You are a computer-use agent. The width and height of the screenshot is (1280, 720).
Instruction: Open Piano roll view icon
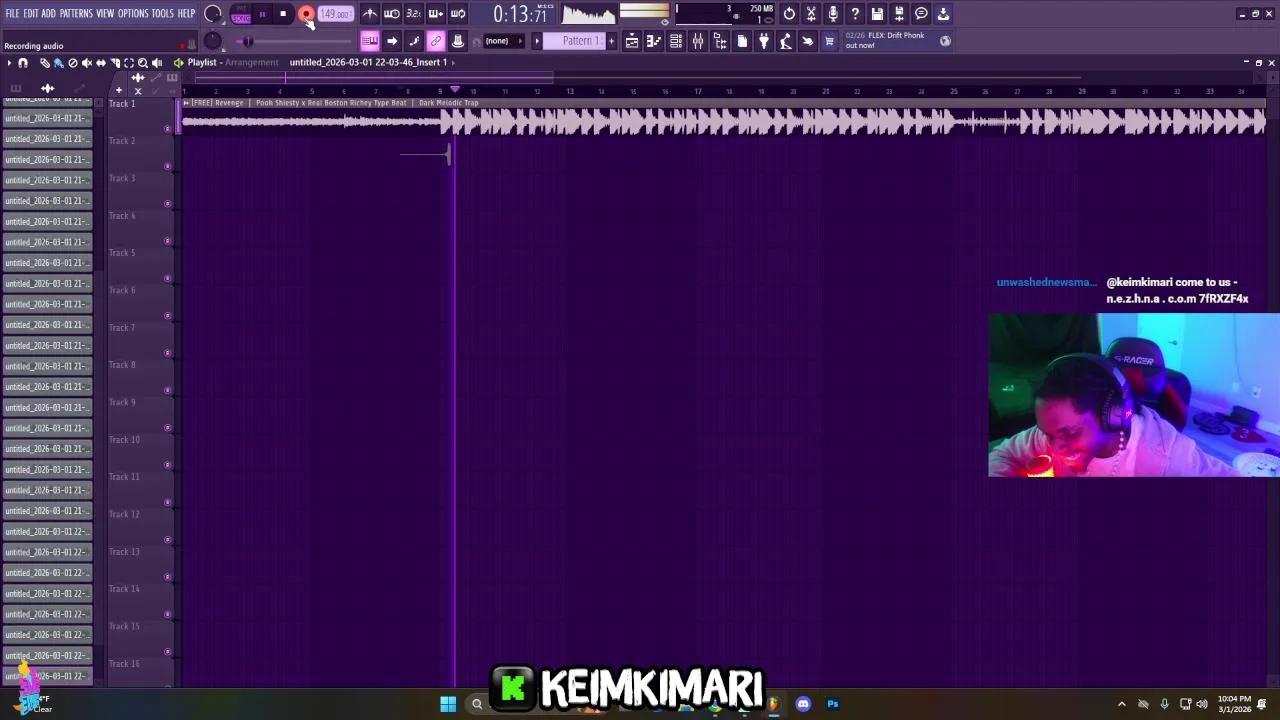point(654,41)
